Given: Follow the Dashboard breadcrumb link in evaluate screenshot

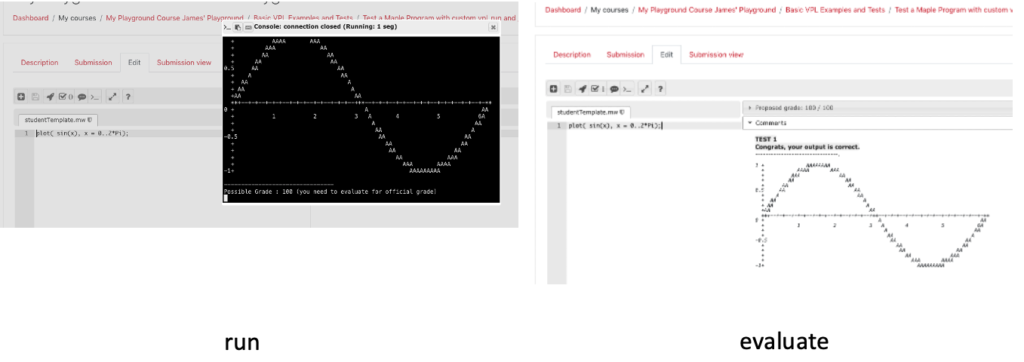Looking at the screenshot, I should click(x=563, y=10).
